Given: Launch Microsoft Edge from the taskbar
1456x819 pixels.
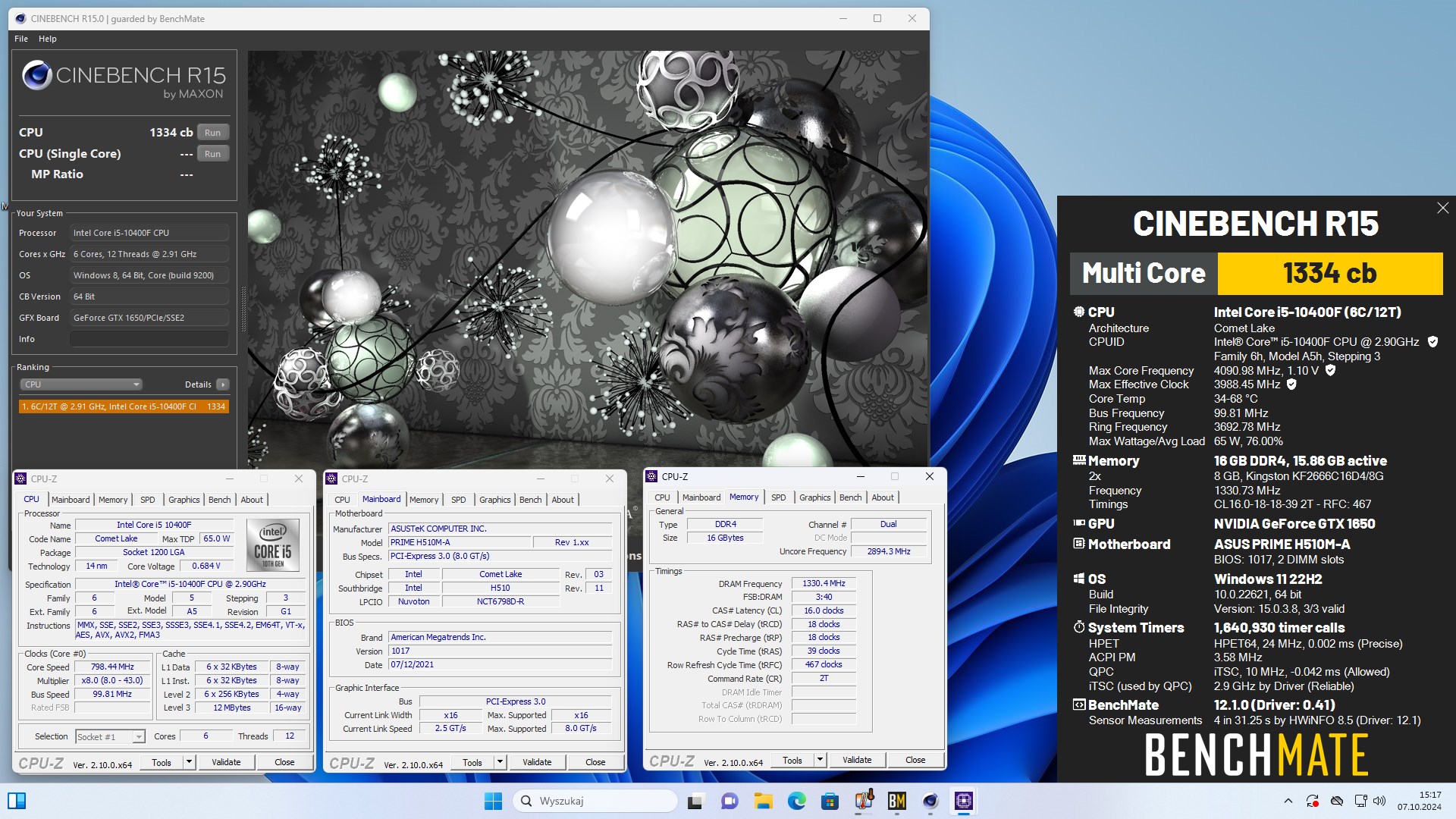Looking at the screenshot, I should point(796,801).
